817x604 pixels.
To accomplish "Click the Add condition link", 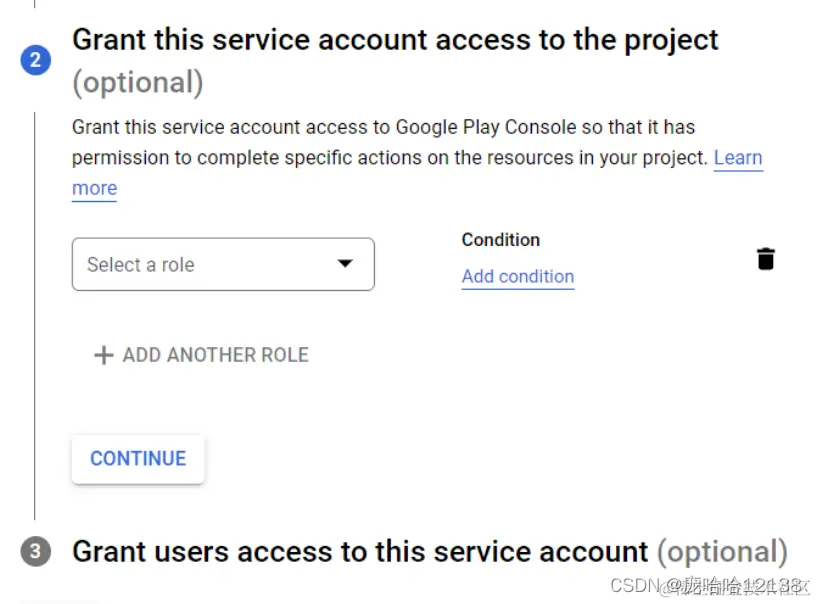I will point(517,277).
